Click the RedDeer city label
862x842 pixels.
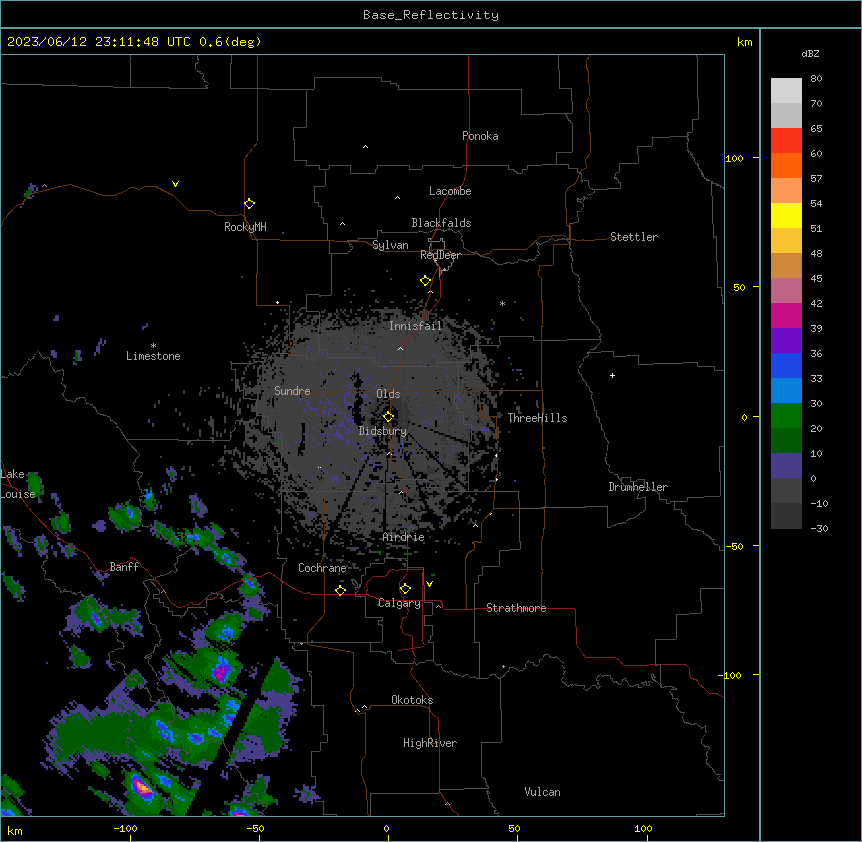pyautogui.click(x=440, y=255)
